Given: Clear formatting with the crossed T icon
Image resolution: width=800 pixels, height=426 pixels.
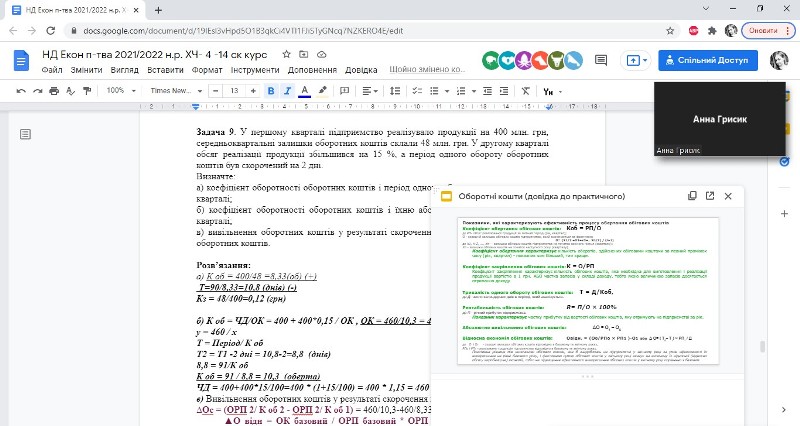Looking at the screenshot, I should tap(526, 91).
